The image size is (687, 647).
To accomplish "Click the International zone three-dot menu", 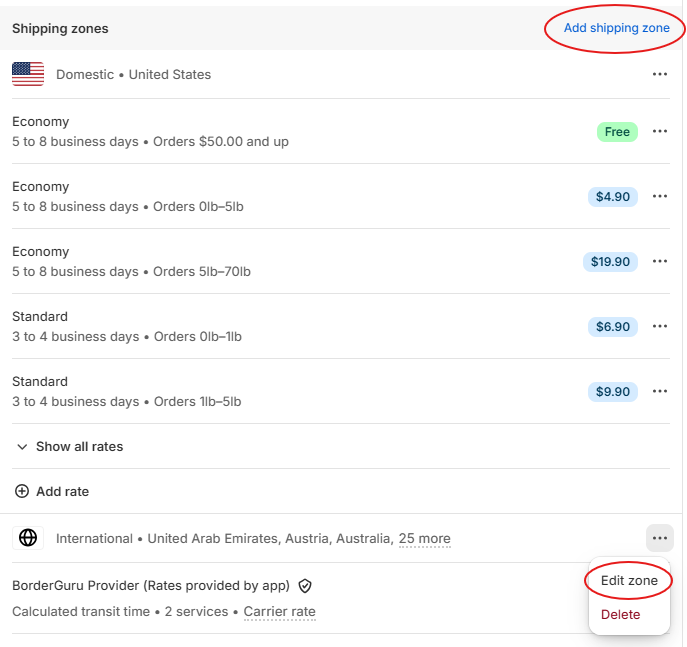I will click(659, 538).
